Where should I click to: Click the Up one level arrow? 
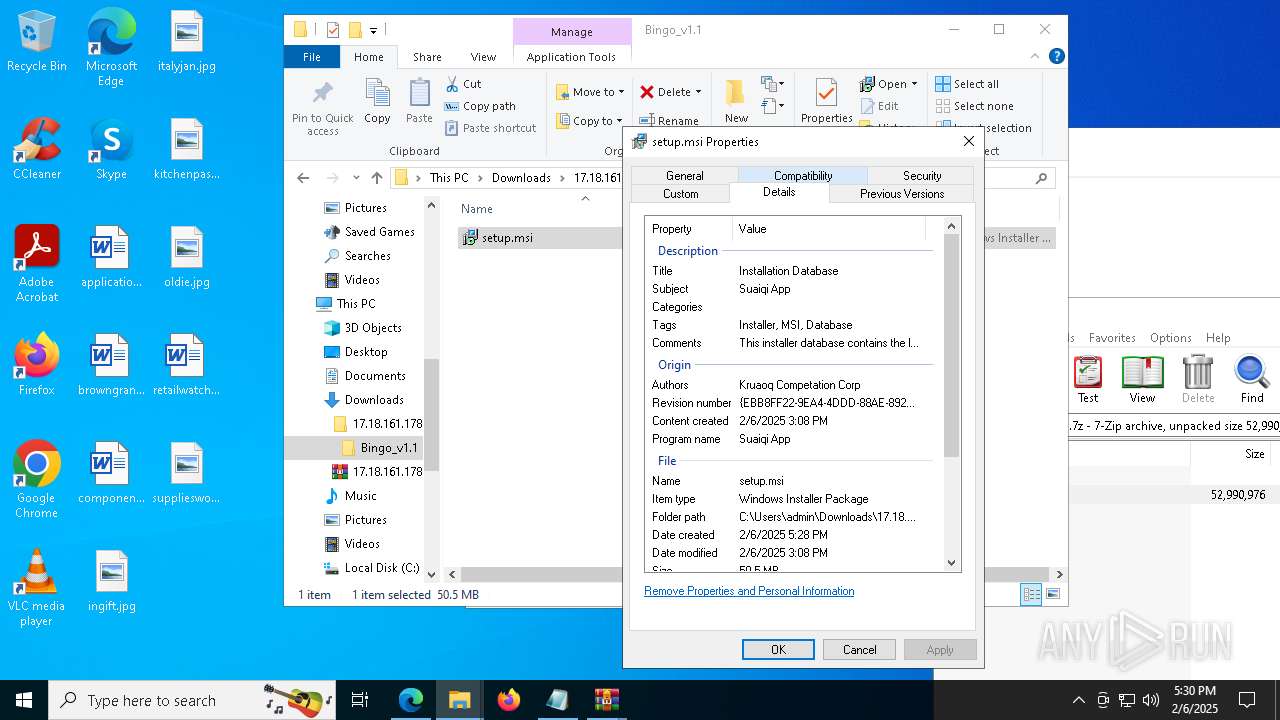click(377, 178)
